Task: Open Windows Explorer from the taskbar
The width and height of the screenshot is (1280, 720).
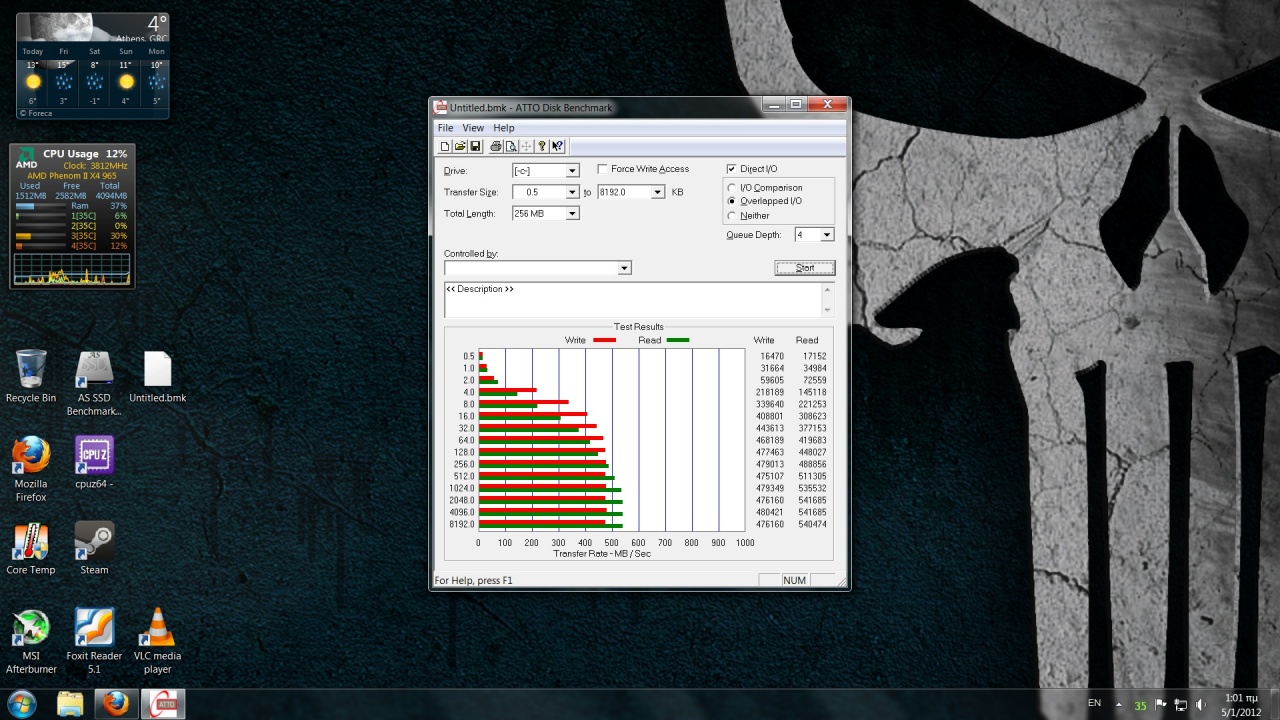Action: click(70, 704)
